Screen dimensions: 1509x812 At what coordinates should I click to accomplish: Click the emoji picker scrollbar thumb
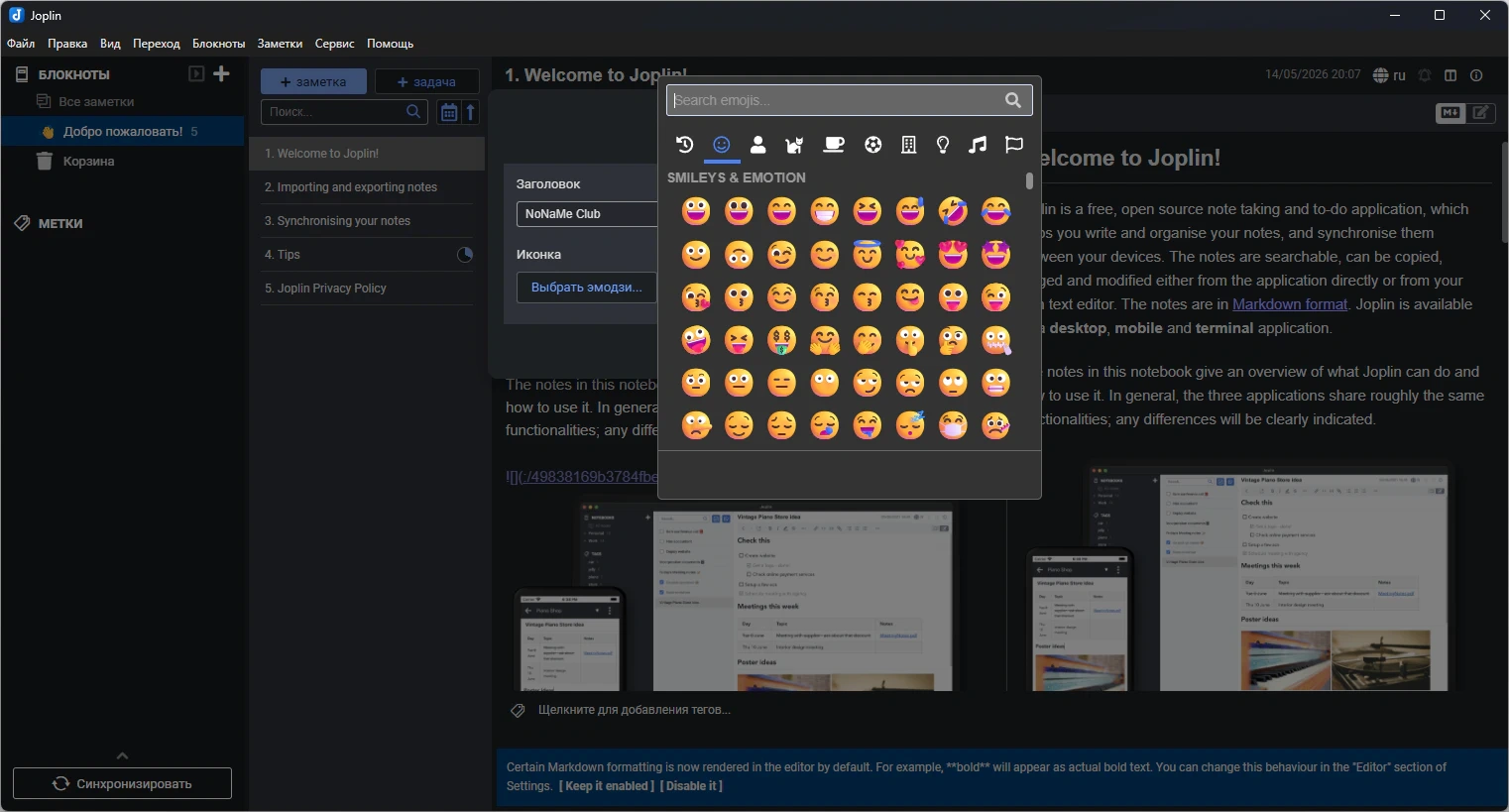(x=1029, y=180)
